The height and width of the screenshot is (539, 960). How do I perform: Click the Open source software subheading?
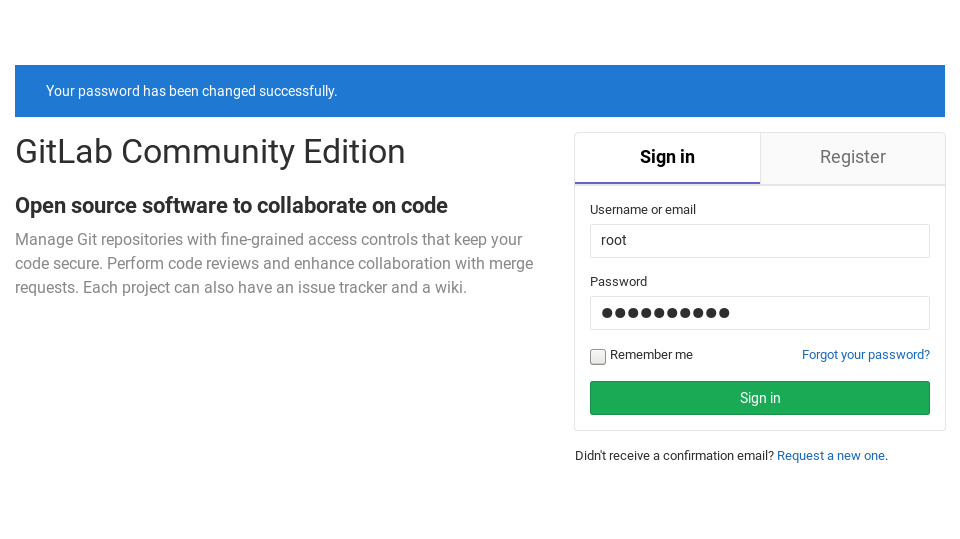231,206
